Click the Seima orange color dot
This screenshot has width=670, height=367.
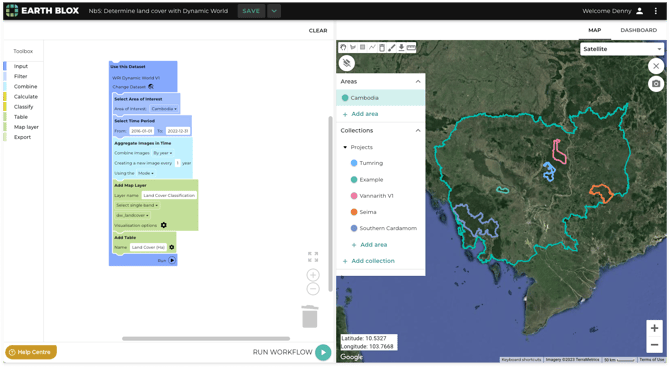point(354,212)
